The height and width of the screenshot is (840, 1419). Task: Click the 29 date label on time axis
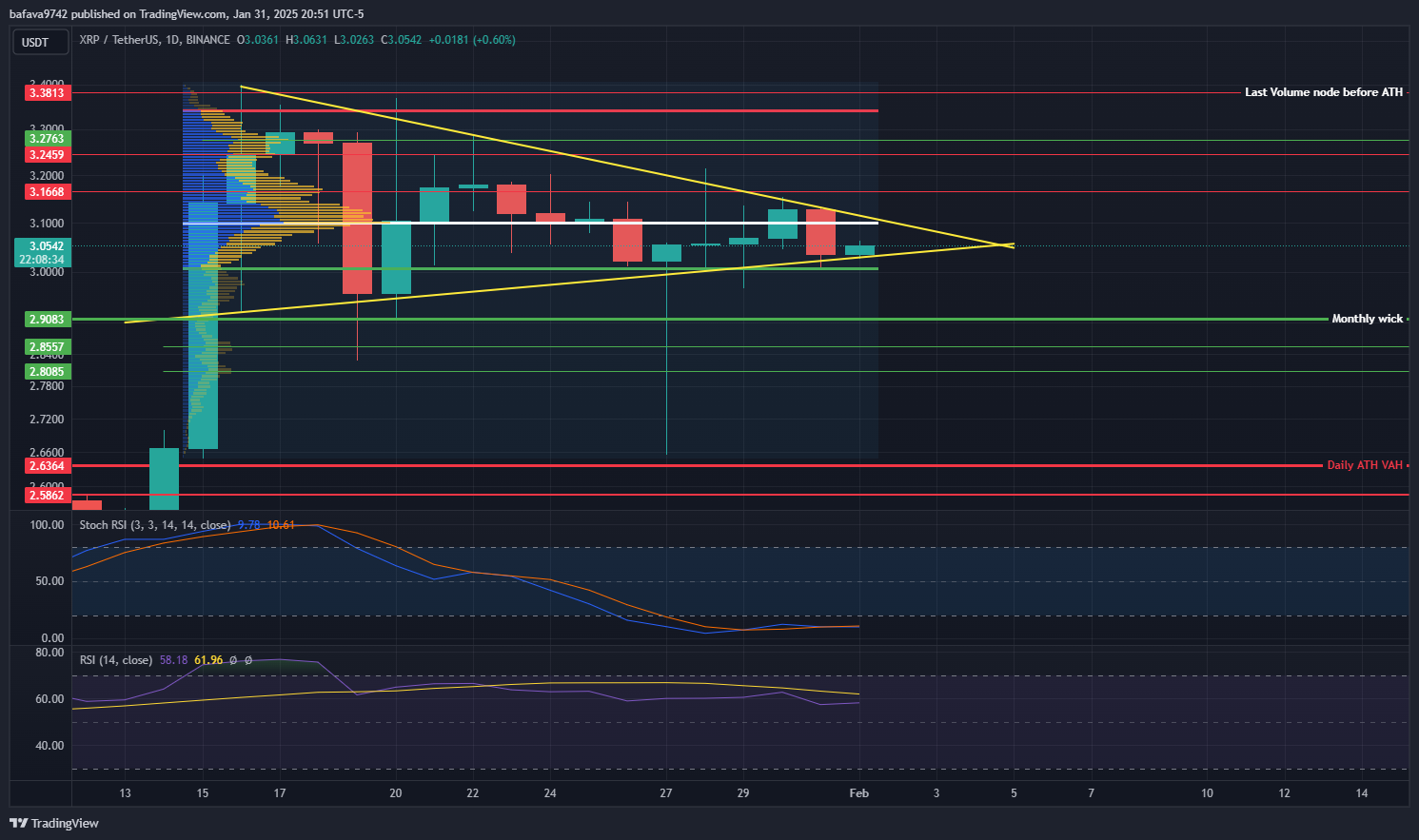click(743, 793)
